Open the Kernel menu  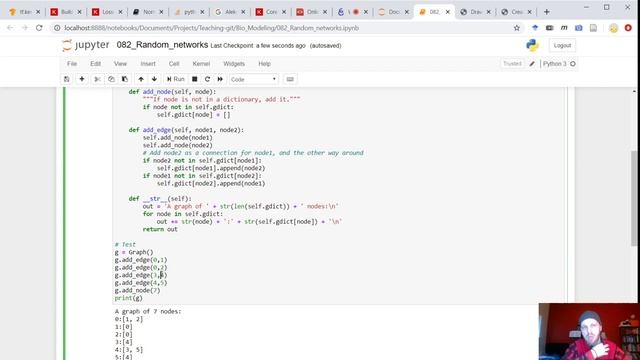[x=201, y=64]
